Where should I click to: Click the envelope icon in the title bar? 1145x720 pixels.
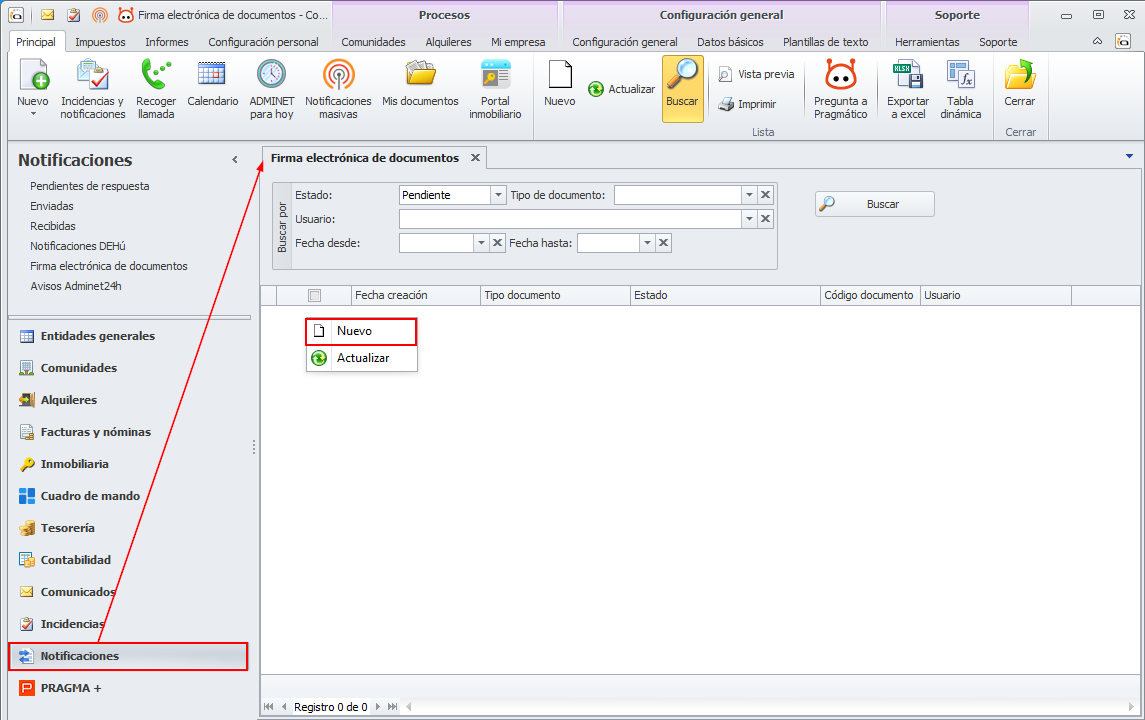pyautogui.click(x=47, y=15)
